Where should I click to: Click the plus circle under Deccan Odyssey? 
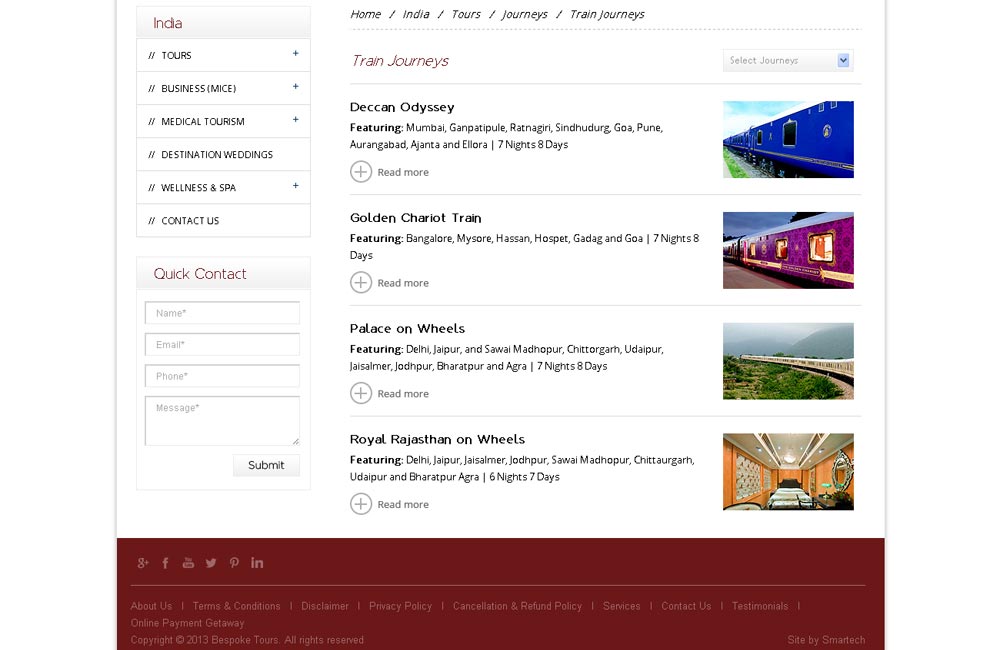[x=361, y=172]
